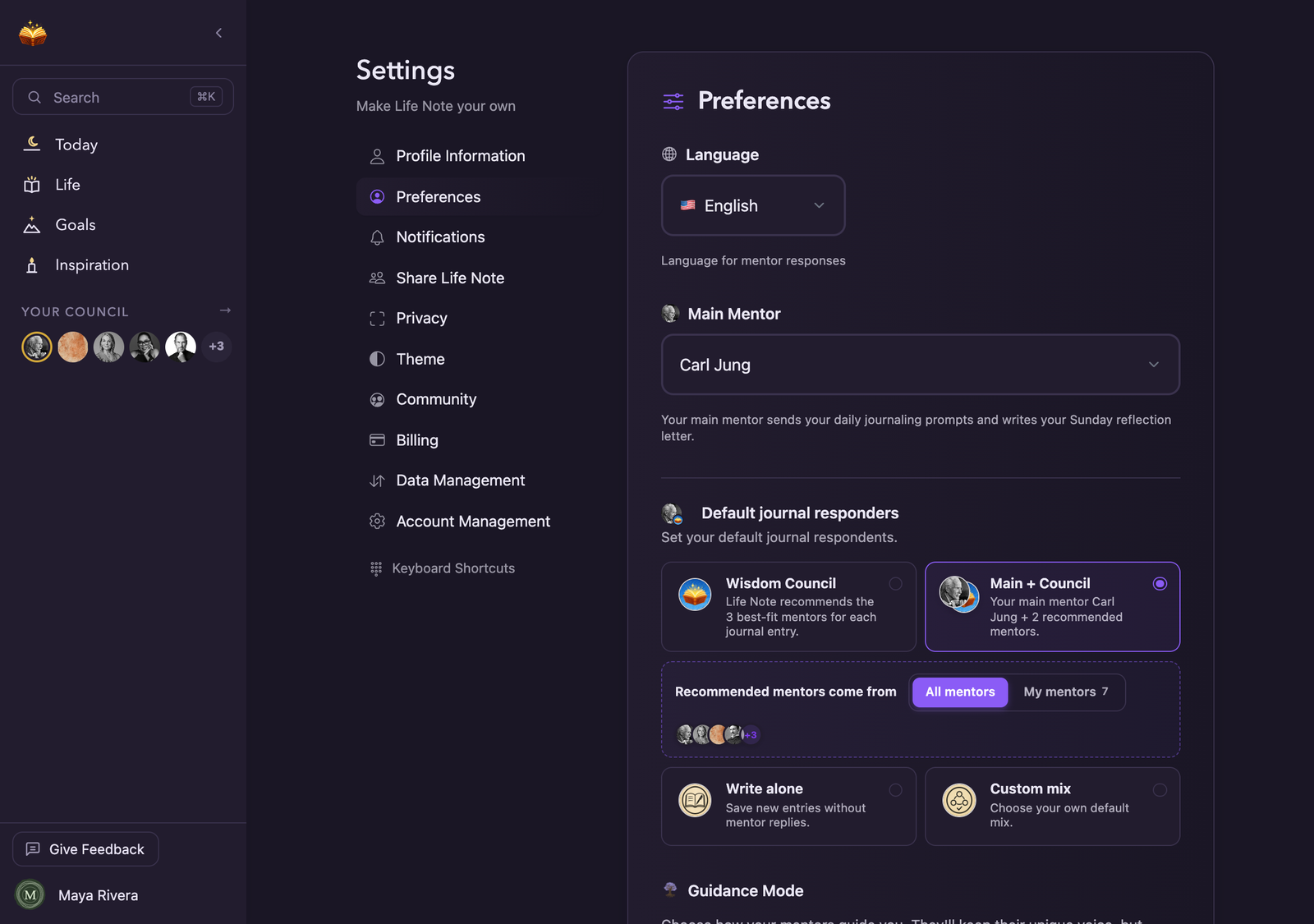The width and height of the screenshot is (1314, 924).
Task: Open the Maya Rivera account avatar
Action: click(30, 895)
